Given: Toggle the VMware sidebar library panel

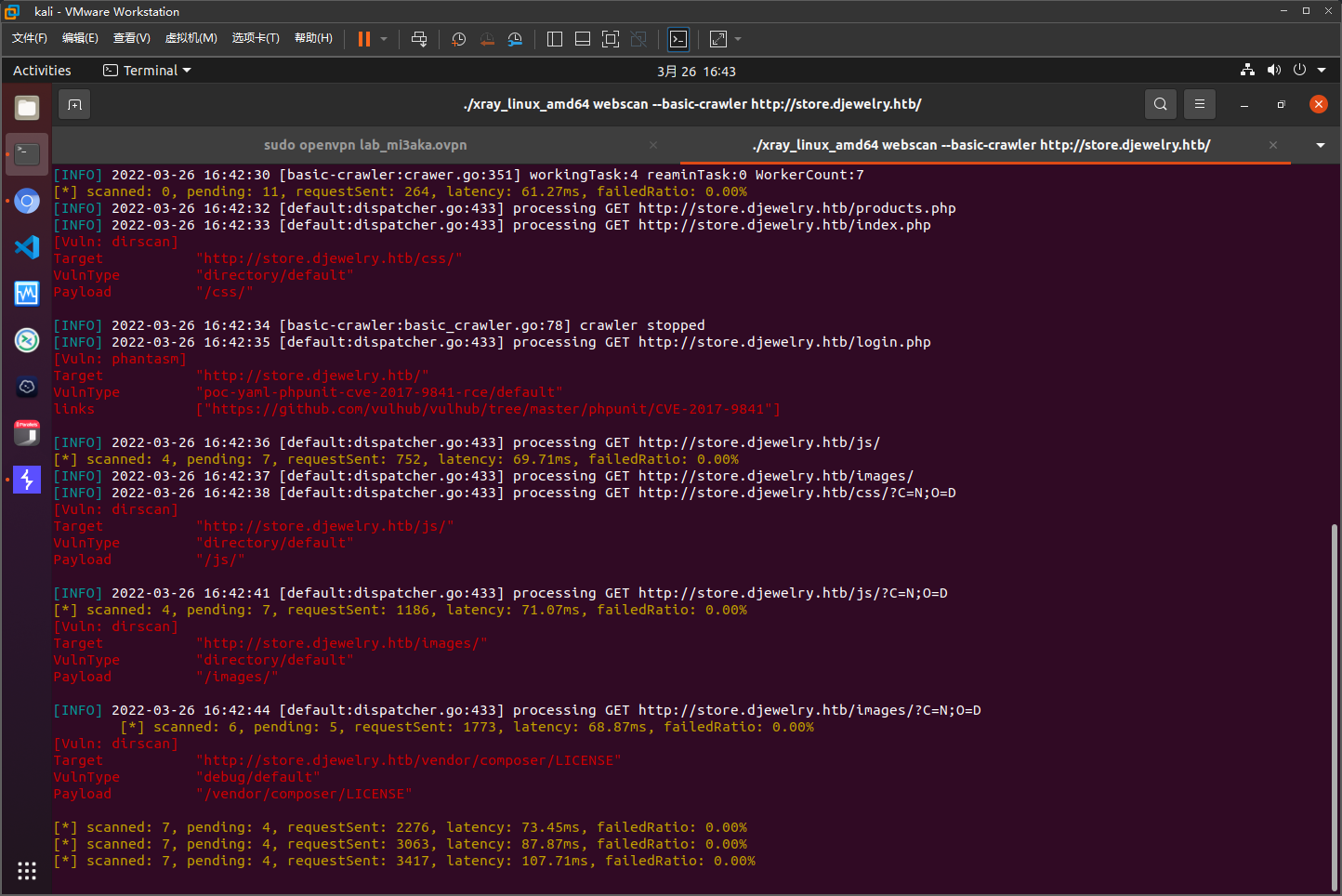Looking at the screenshot, I should point(555,39).
